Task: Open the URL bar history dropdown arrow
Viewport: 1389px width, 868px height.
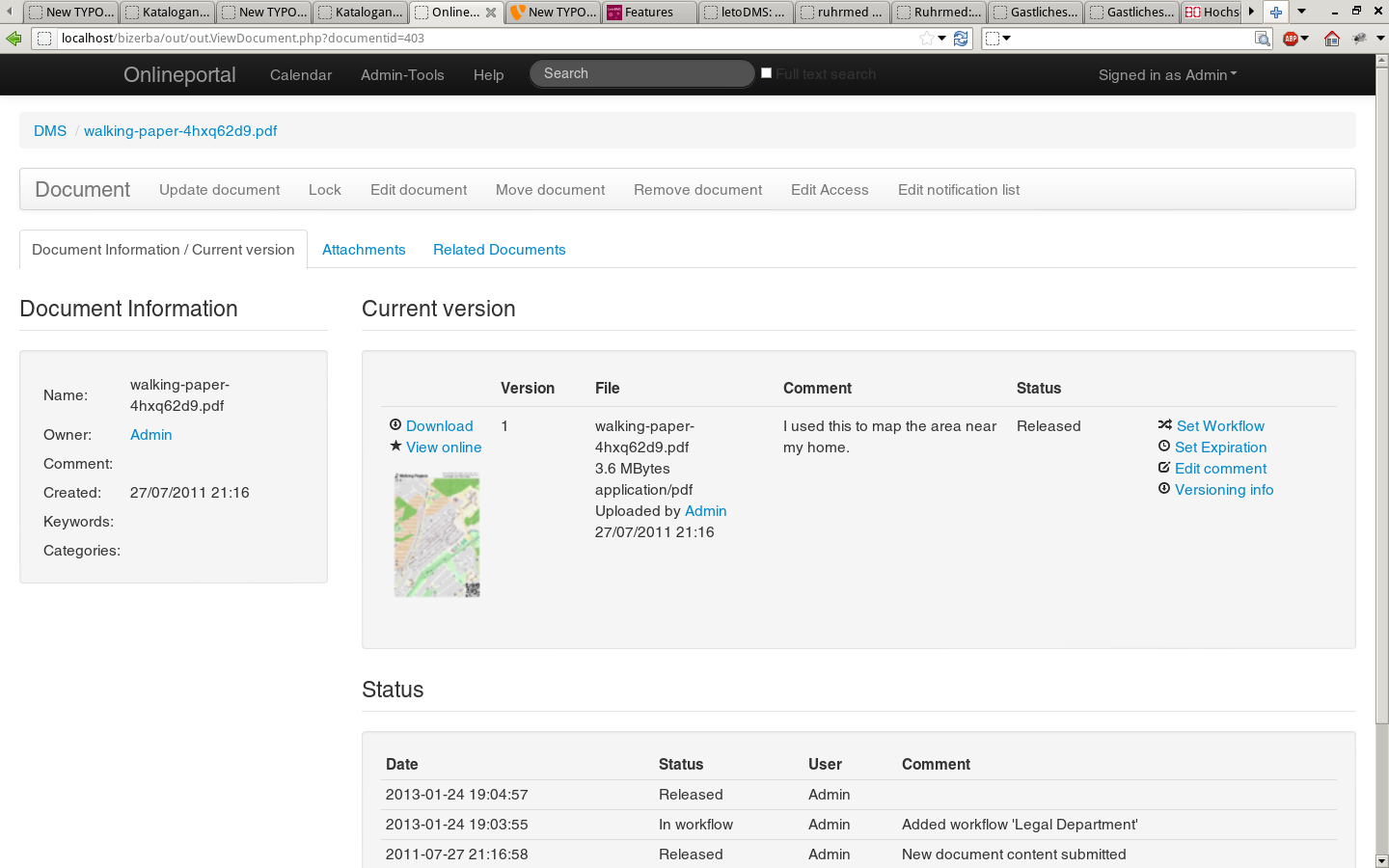Action: [942, 39]
